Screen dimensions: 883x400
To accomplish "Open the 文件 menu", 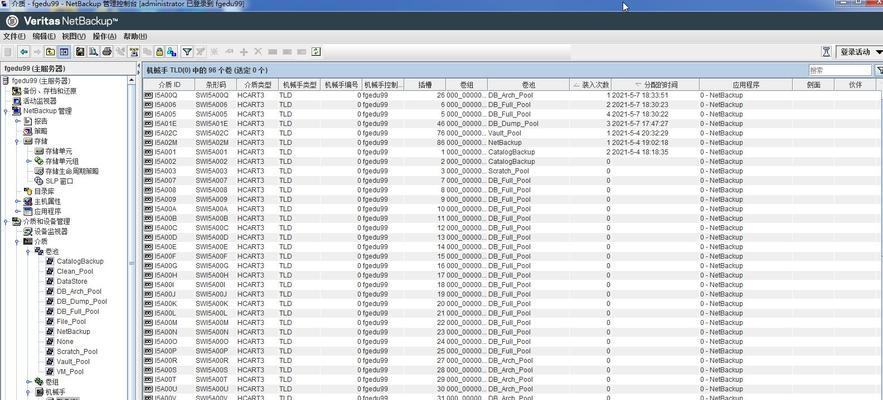I will tap(14, 36).
